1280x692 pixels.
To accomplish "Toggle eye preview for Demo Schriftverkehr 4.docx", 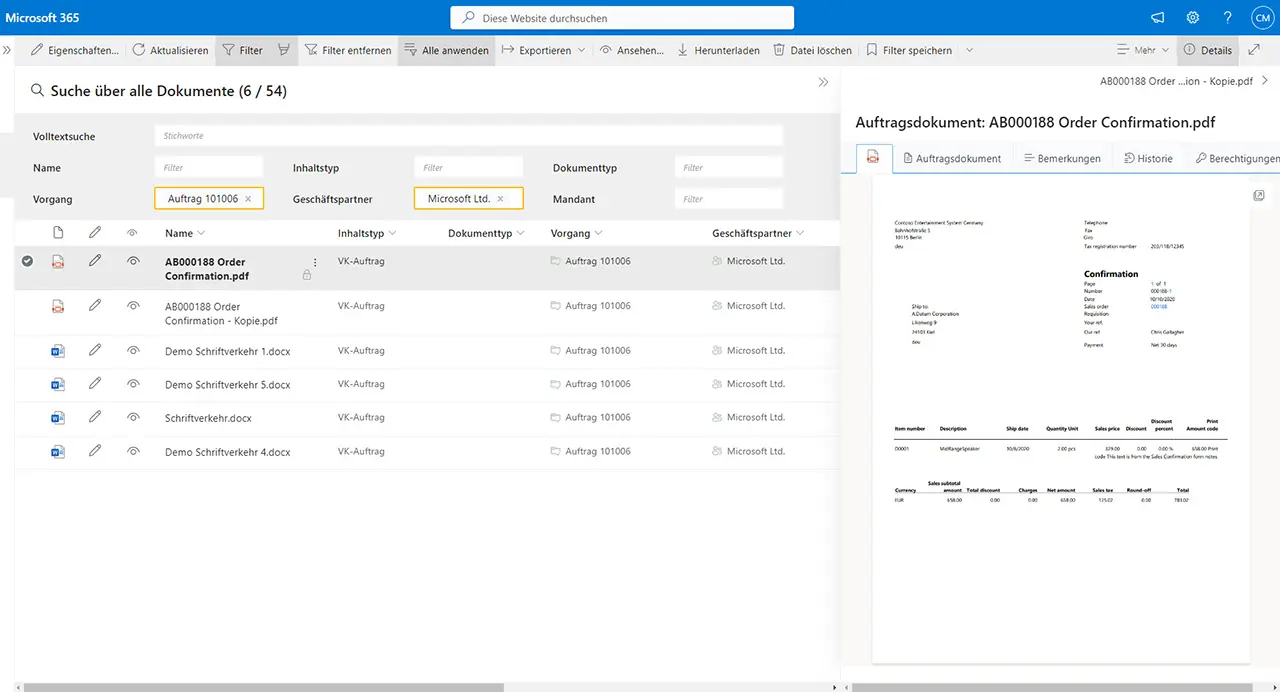I will coord(132,451).
